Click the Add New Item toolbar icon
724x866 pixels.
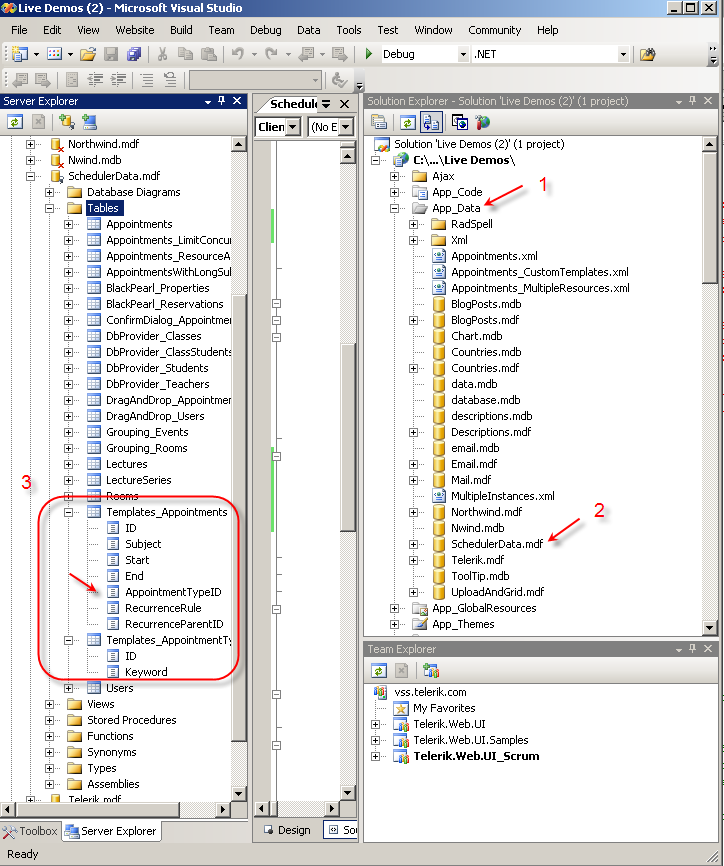54,54
